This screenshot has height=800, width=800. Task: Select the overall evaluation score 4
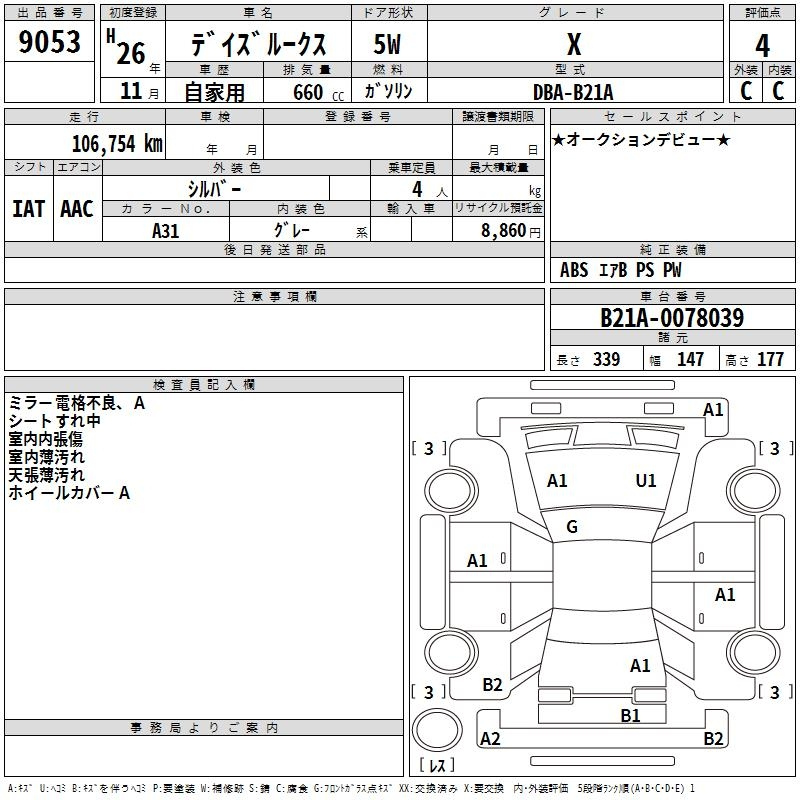pos(763,44)
